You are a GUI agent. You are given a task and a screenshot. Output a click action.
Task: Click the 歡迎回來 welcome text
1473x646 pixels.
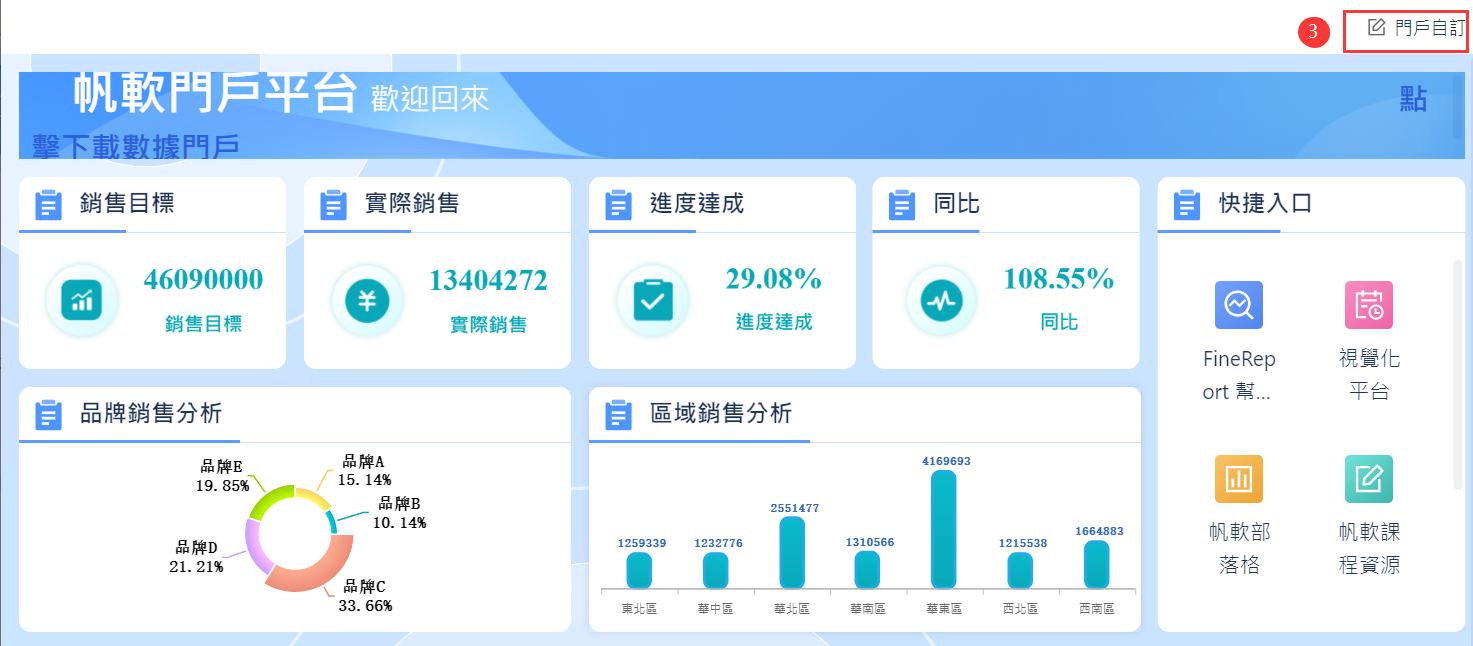(x=430, y=98)
